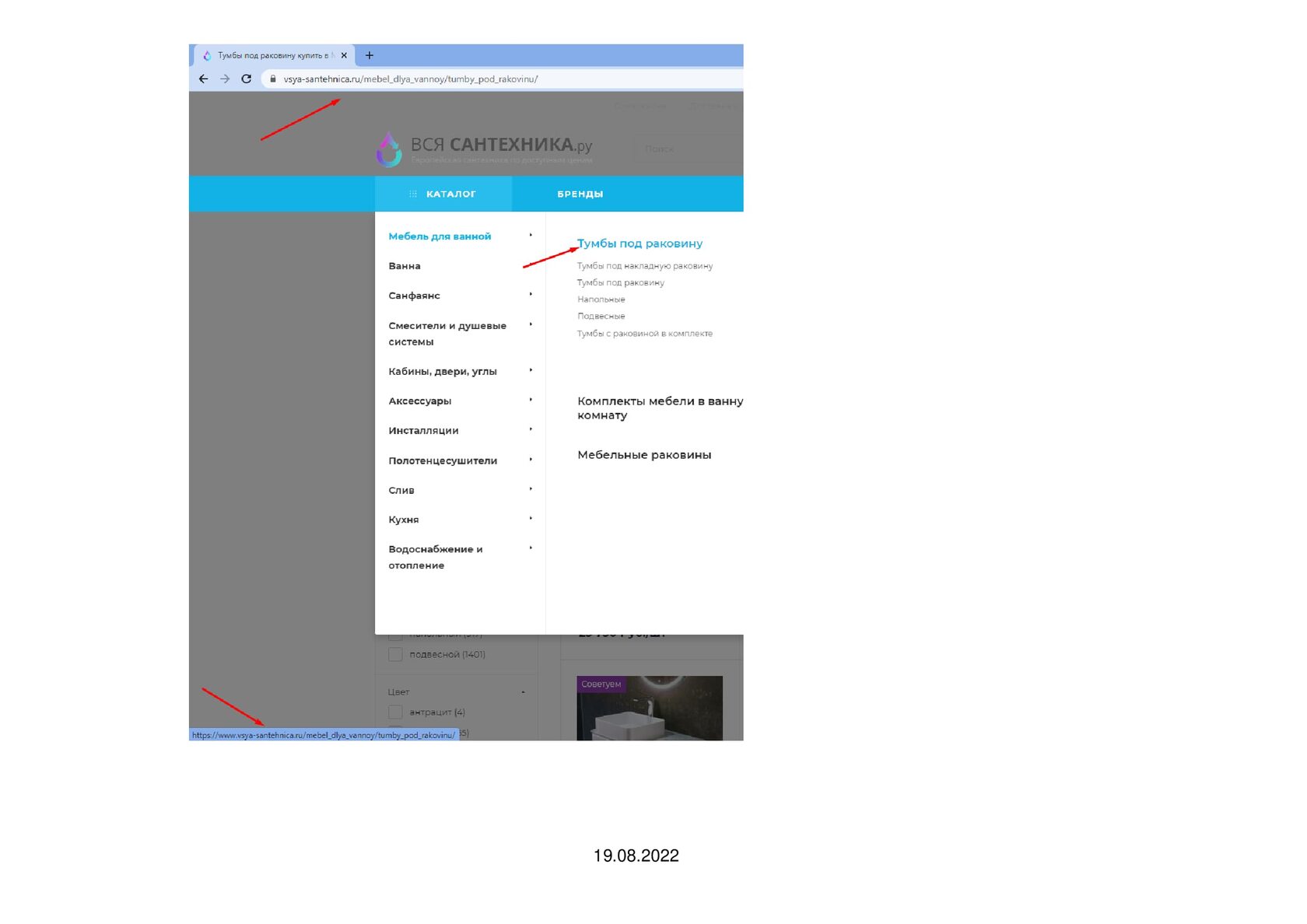
Task: Select 'Мебель для ванной' in the catalog menu
Action: pos(440,236)
